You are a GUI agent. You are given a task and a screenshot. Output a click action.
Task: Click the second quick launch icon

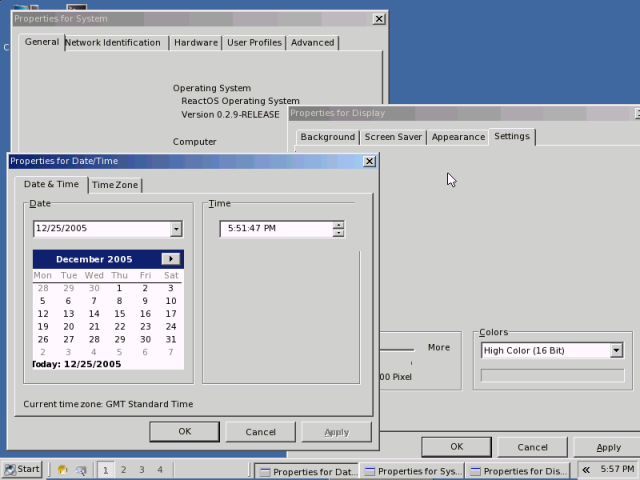coord(80,469)
